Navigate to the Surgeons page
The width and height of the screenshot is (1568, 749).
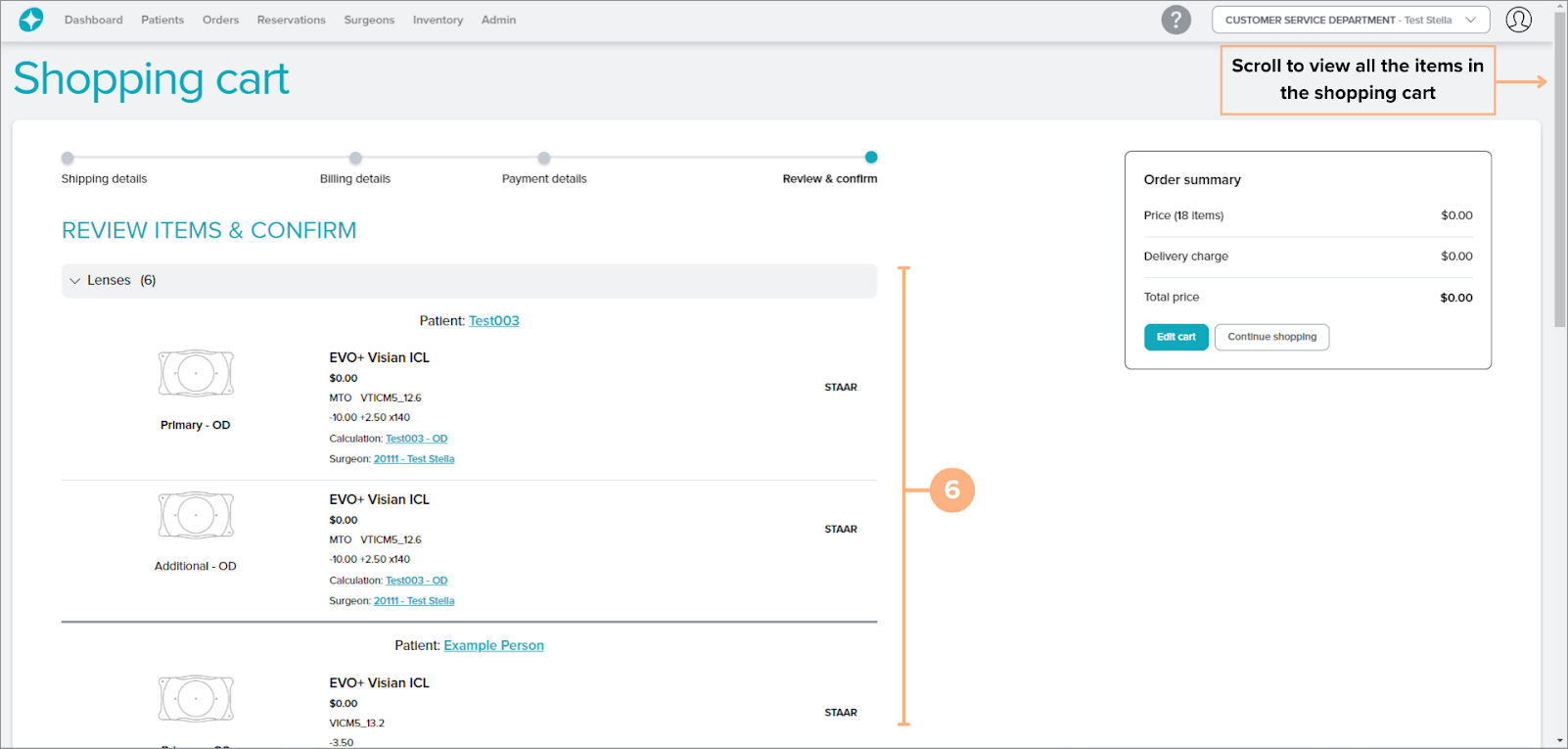click(369, 20)
